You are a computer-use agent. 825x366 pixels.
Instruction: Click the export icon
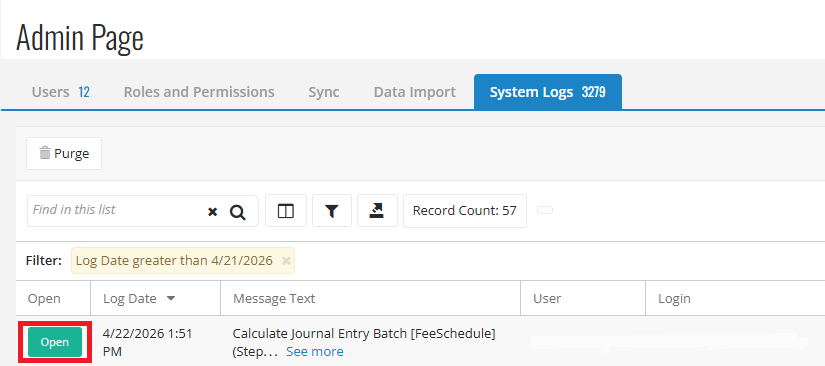click(377, 211)
